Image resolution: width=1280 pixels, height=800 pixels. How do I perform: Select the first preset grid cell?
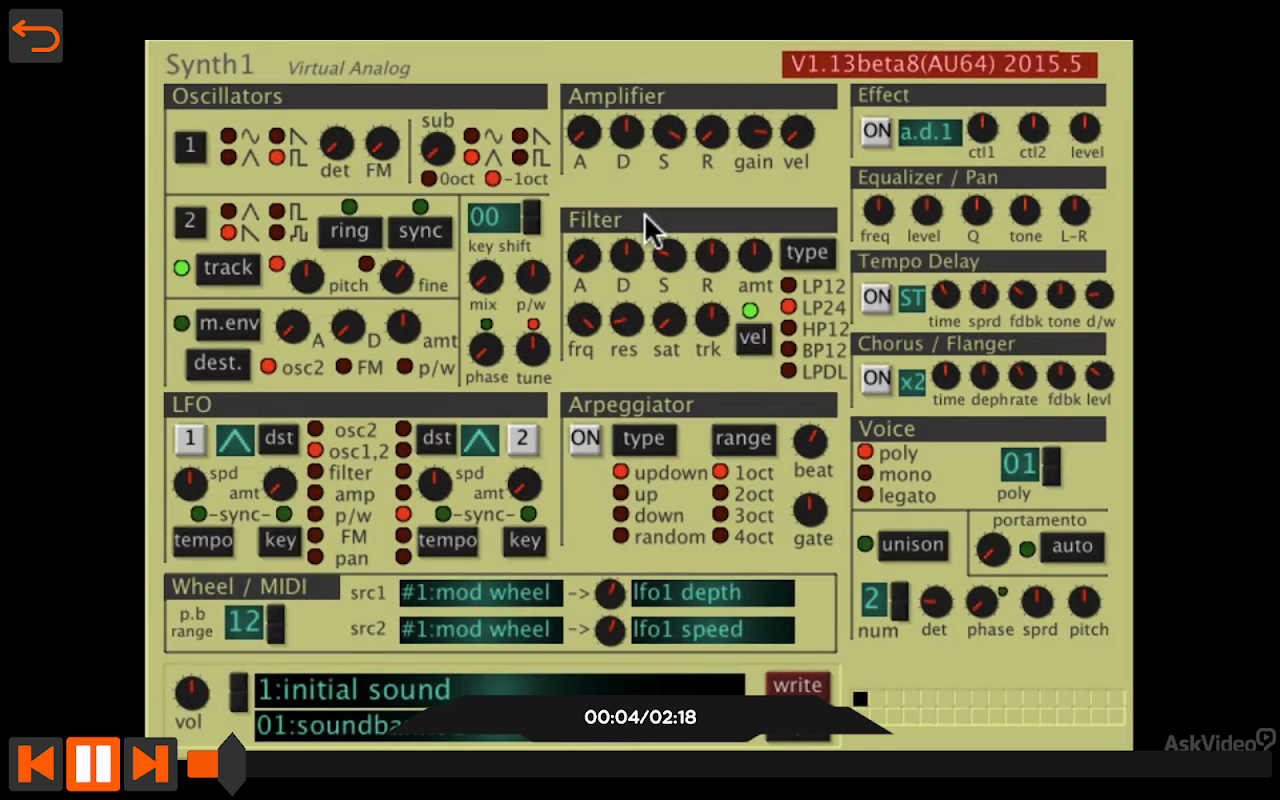(x=861, y=699)
